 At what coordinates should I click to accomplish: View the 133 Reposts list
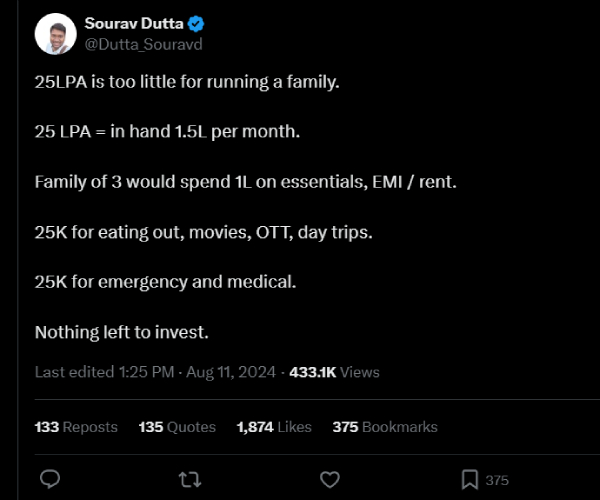pyautogui.click(x=76, y=427)
